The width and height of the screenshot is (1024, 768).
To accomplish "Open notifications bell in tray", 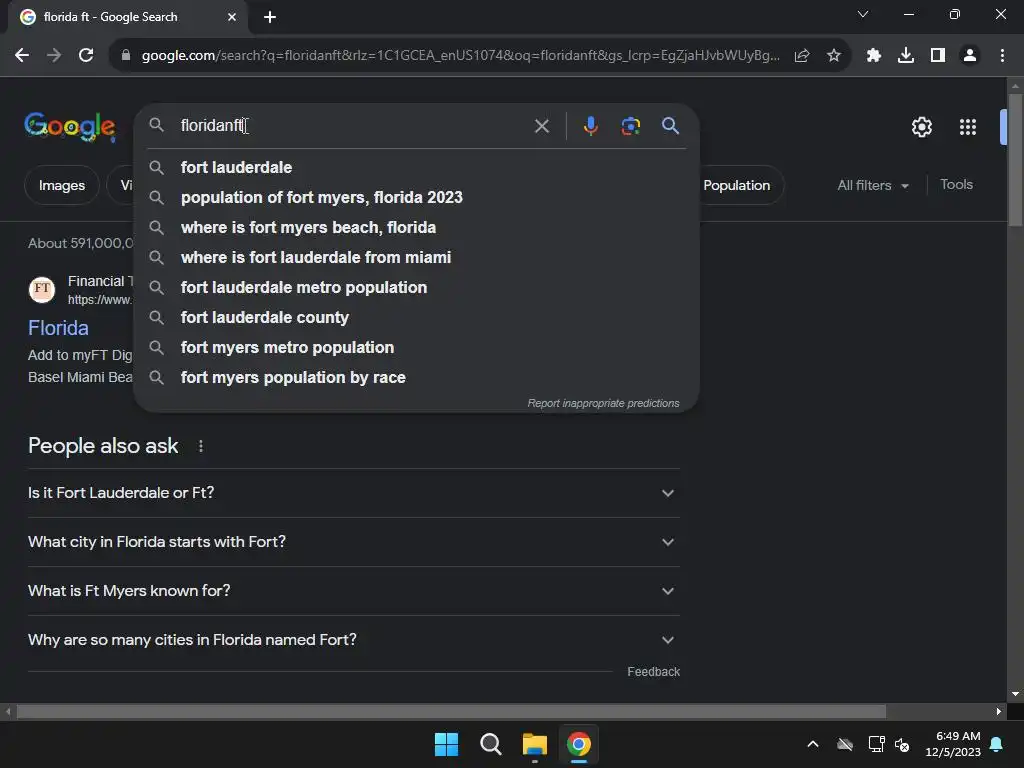I will click(997, 744).
